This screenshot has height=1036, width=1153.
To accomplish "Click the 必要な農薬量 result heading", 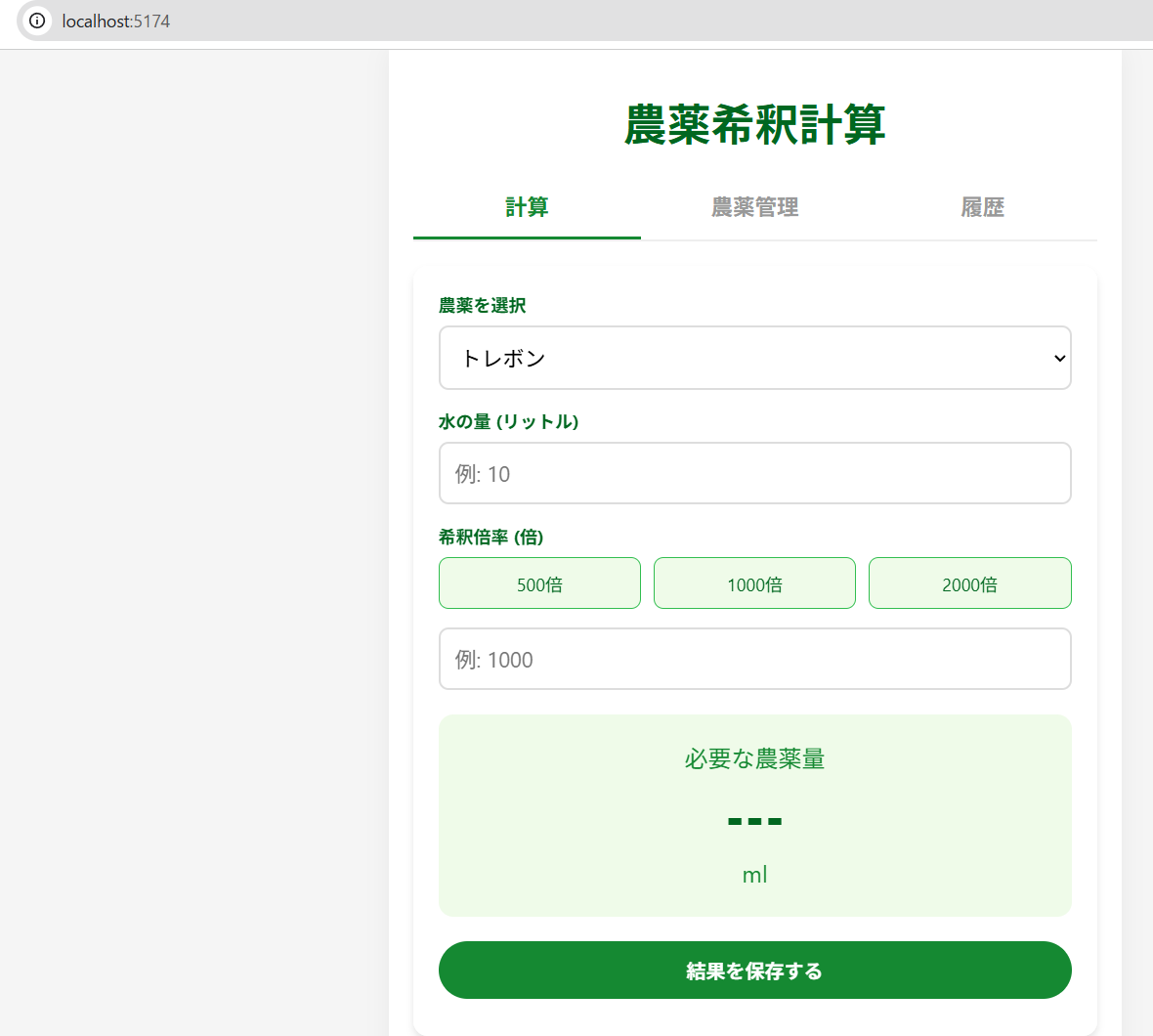I will [754, 759].
